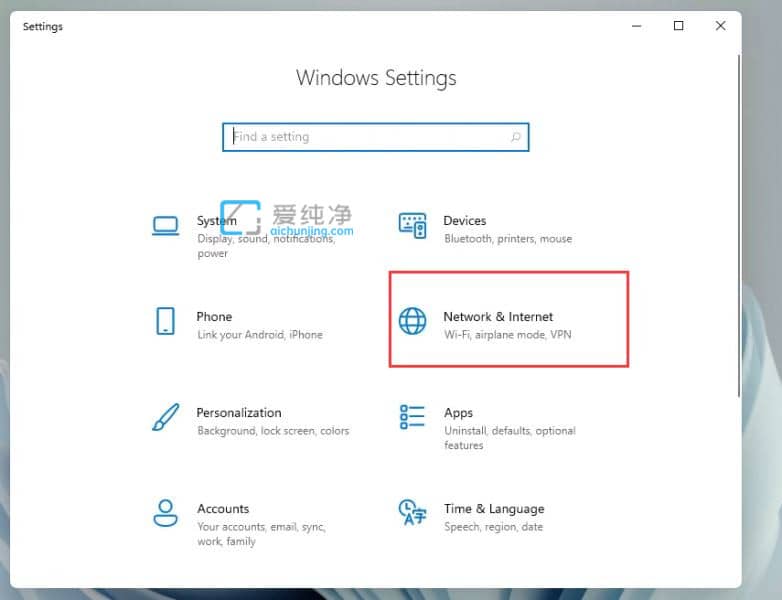Click 'Your accounts, email, sync' description
Image resolution: width=782 pixels, height=600 pixels.
pos(261,534)
